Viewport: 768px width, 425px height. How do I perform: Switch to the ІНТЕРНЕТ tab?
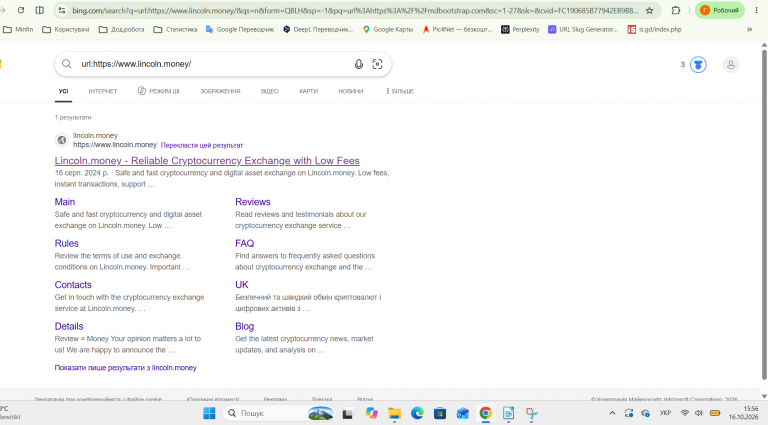coord(103,91)
